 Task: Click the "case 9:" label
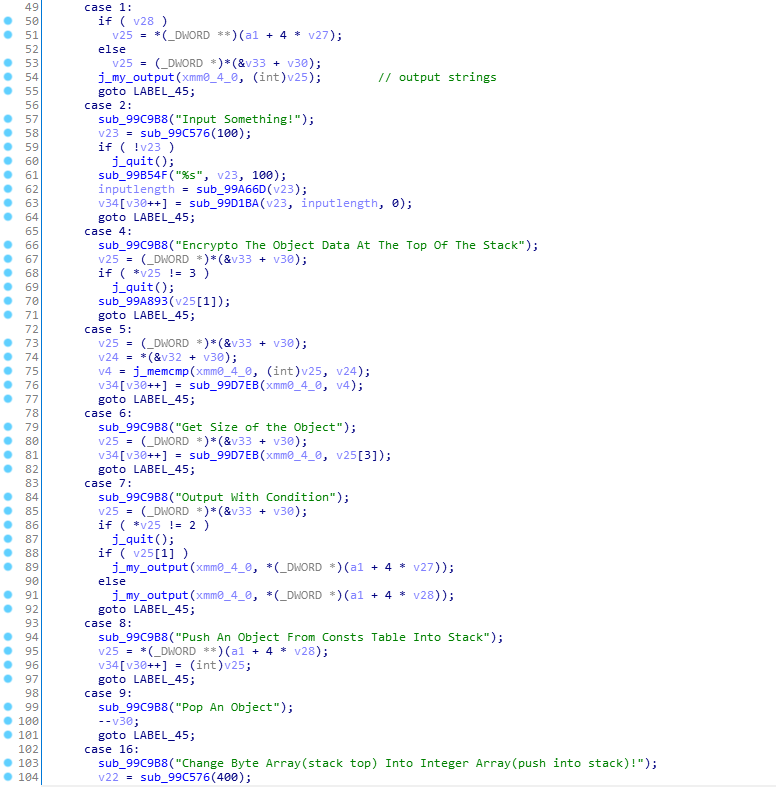[x=108, y=693]
